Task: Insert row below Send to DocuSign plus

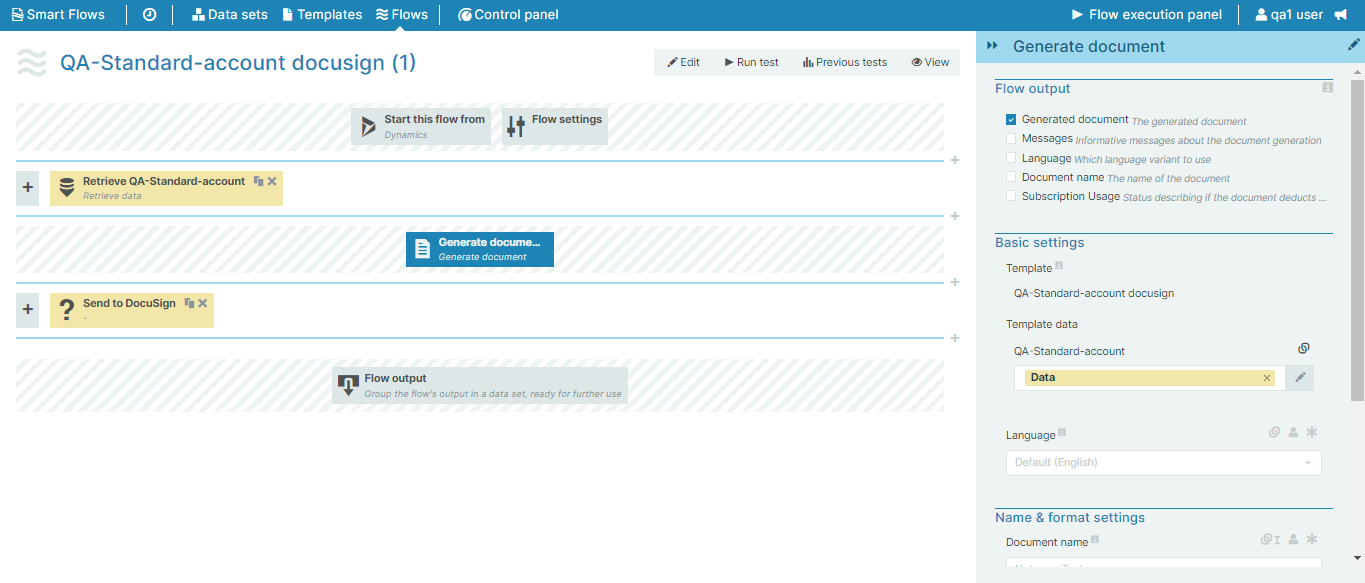Action: [x=955, y=338]
